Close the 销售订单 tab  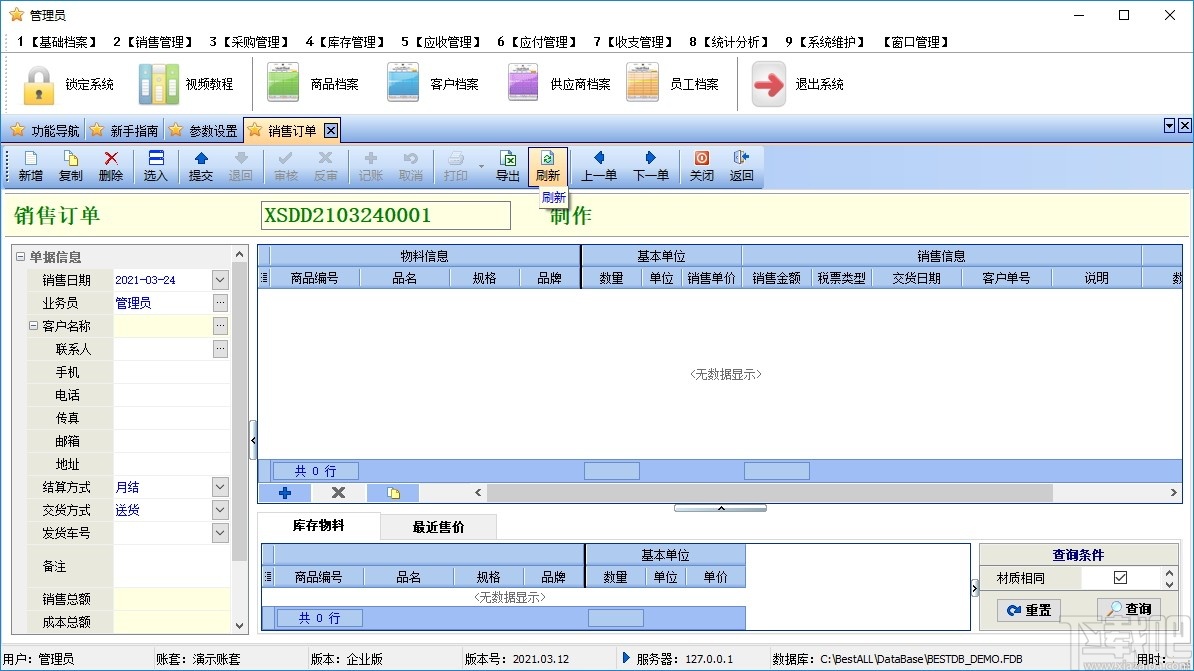click(x=330, y=130)
